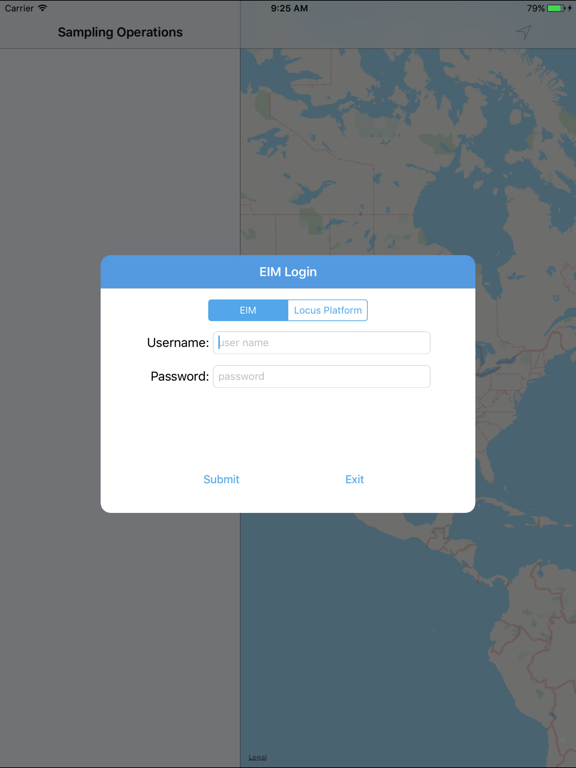The width and height of the screenshot is (576, 768).
Task: Tap the 9:25 AM clock
Action: tap(289, 8)
